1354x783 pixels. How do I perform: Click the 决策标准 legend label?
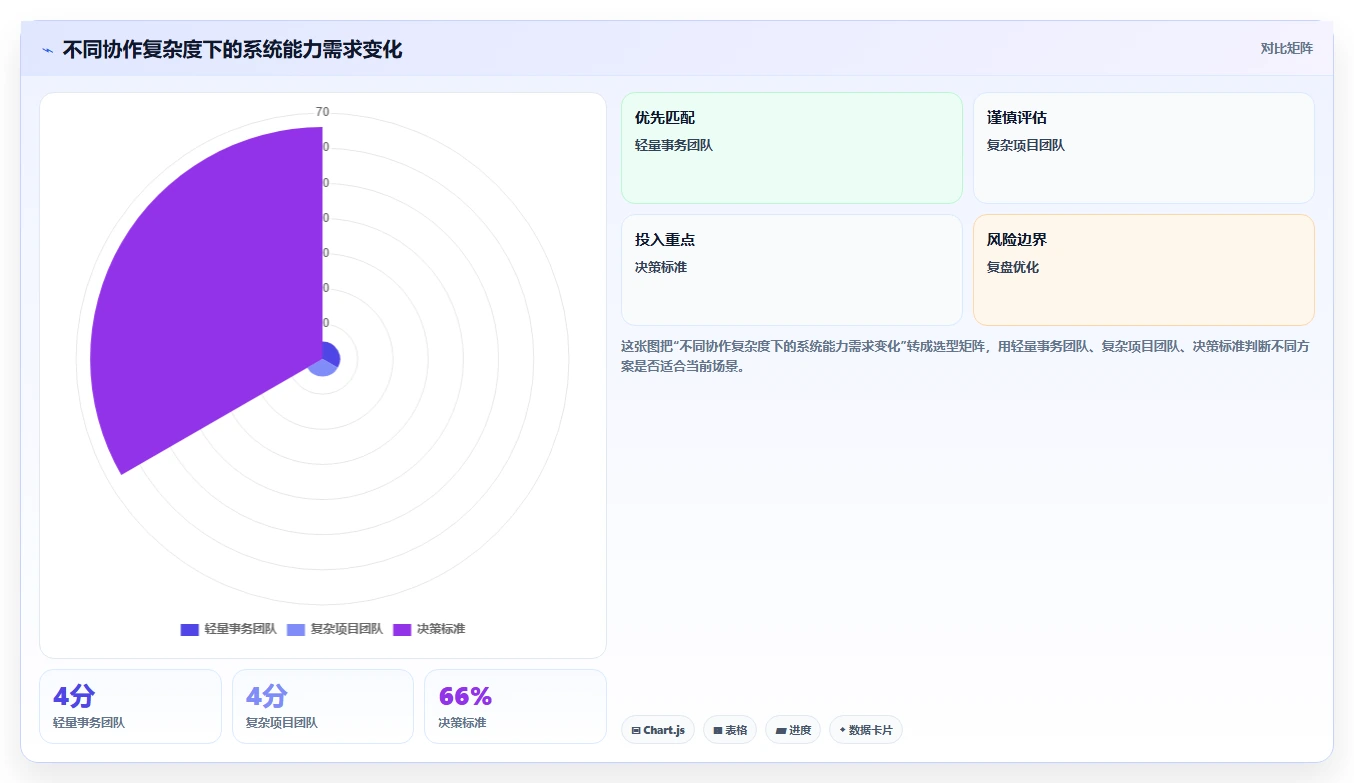point(441,629)
